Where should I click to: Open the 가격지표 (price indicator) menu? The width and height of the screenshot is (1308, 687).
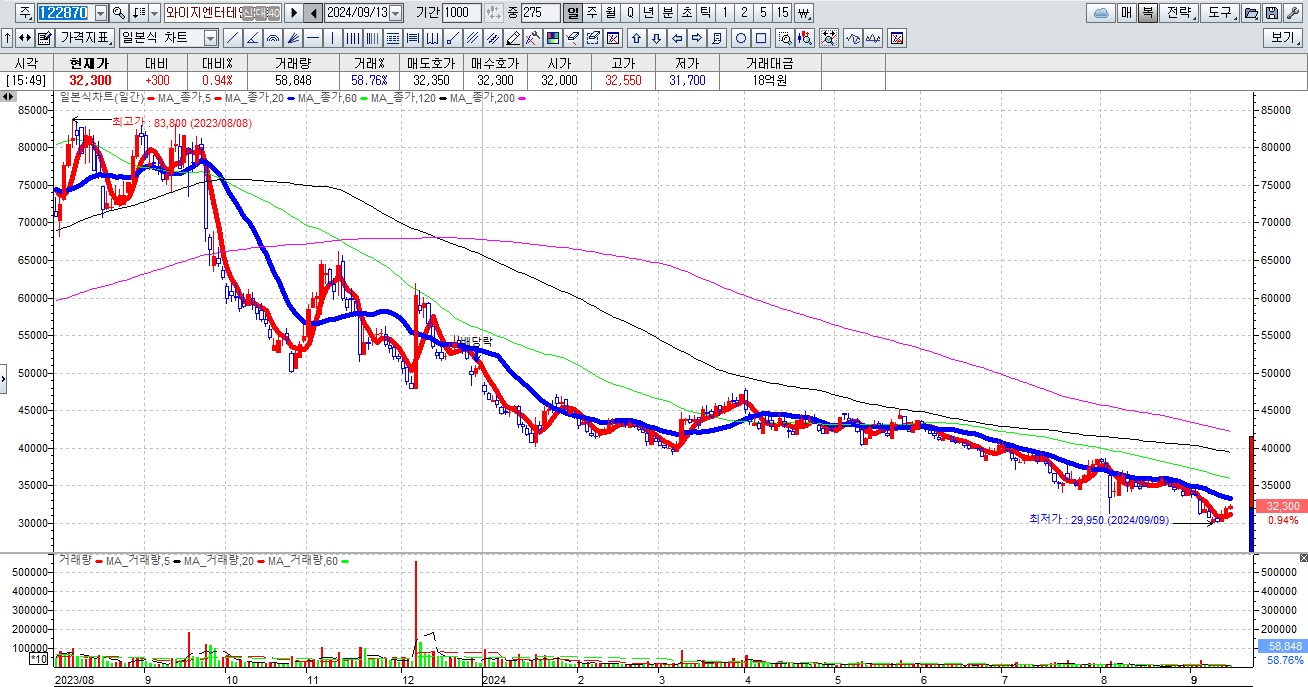(x=85, y=37)
